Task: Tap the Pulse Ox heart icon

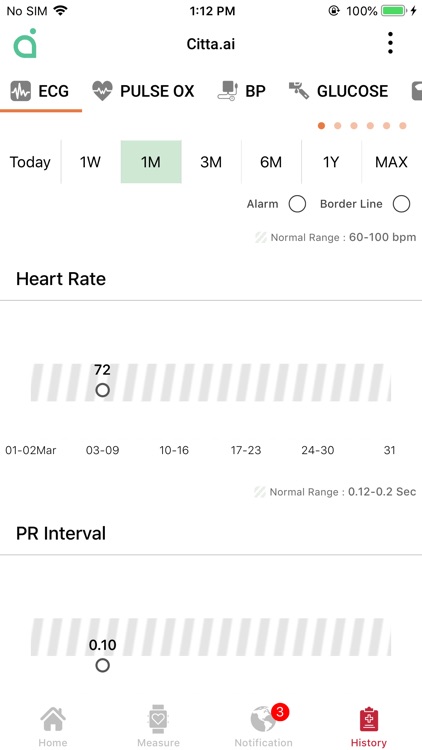Action: (102, 91)
